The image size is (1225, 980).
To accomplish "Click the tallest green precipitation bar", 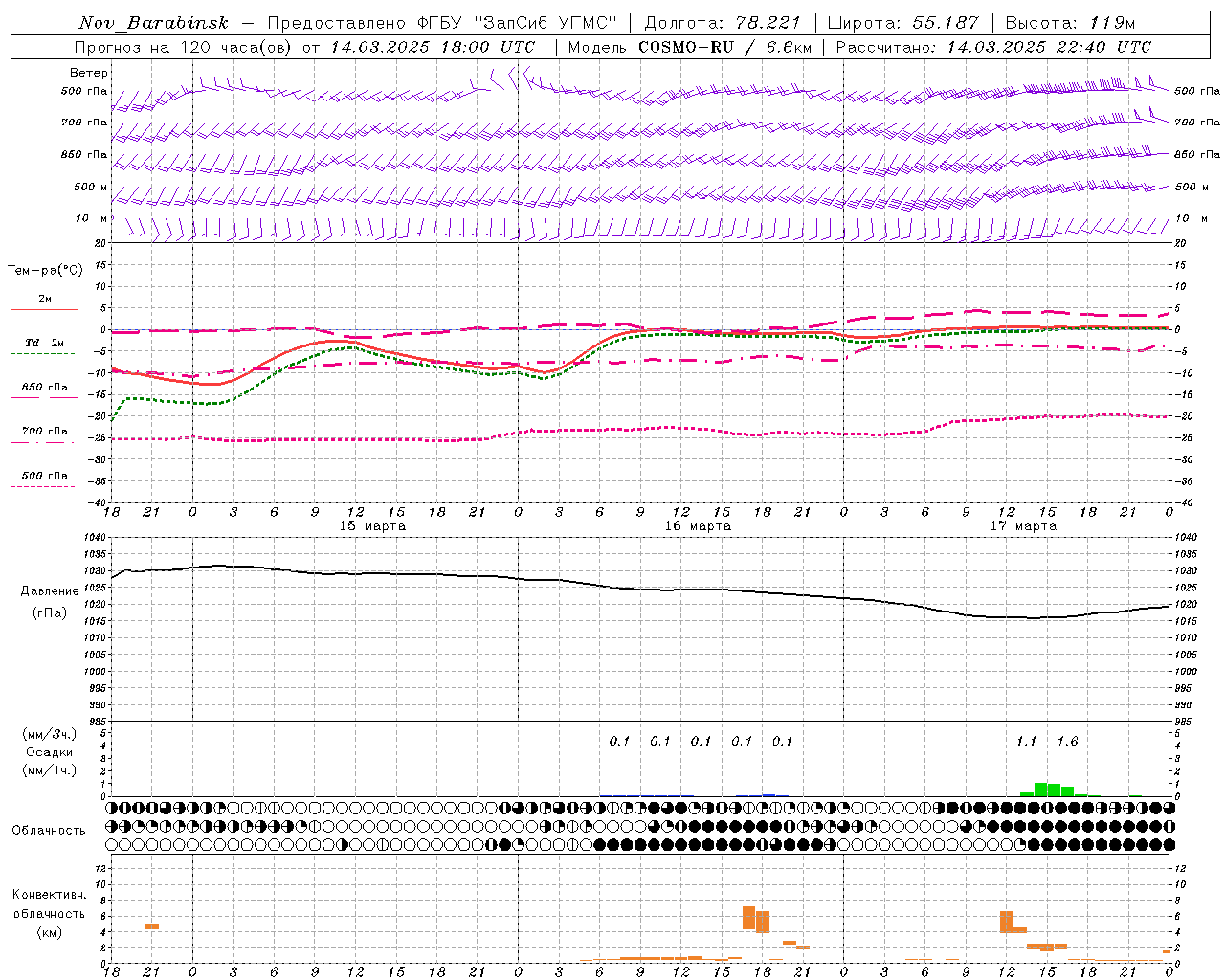I will point(1040,790).
